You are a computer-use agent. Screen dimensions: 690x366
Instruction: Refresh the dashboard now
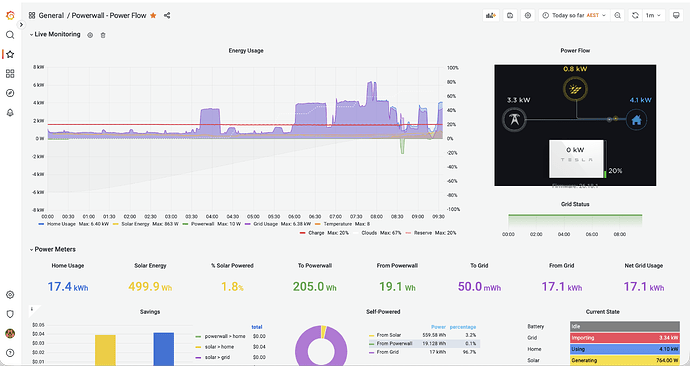click(635, 15)
